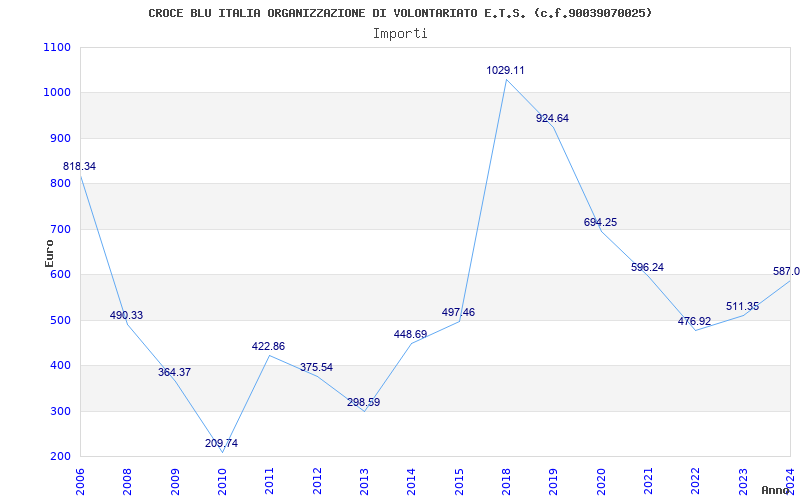Click the 511.35 data label
800x500 pixels.
click(x=742, y=307)
